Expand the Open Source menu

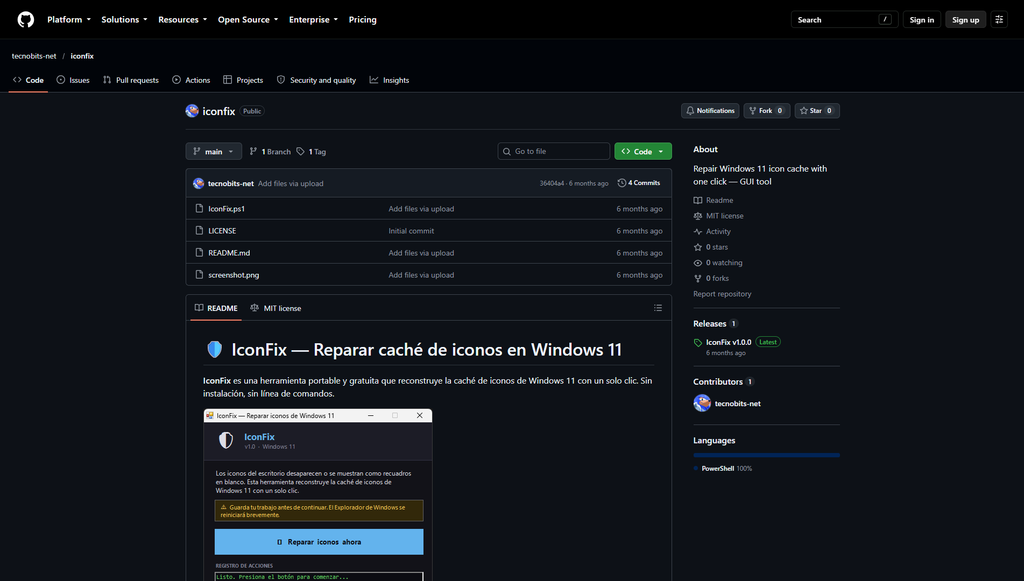click(x=248, y=20)
